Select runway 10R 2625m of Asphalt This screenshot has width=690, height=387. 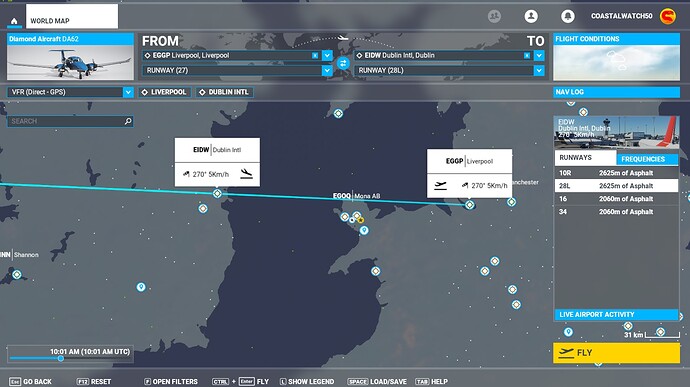[616, 173]
